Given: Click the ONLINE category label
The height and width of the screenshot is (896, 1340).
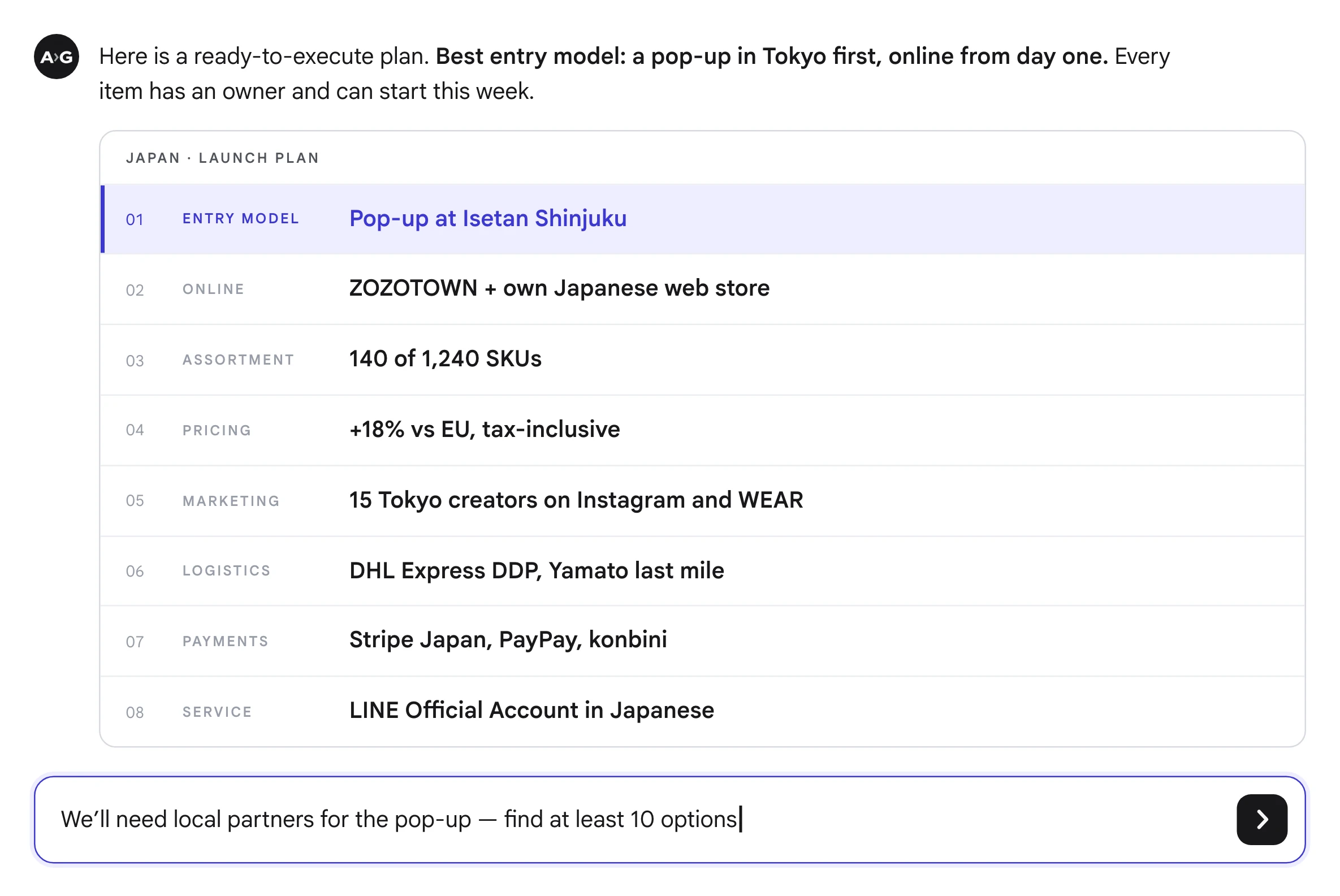Looking at the screenshot, I should [213, 289].
